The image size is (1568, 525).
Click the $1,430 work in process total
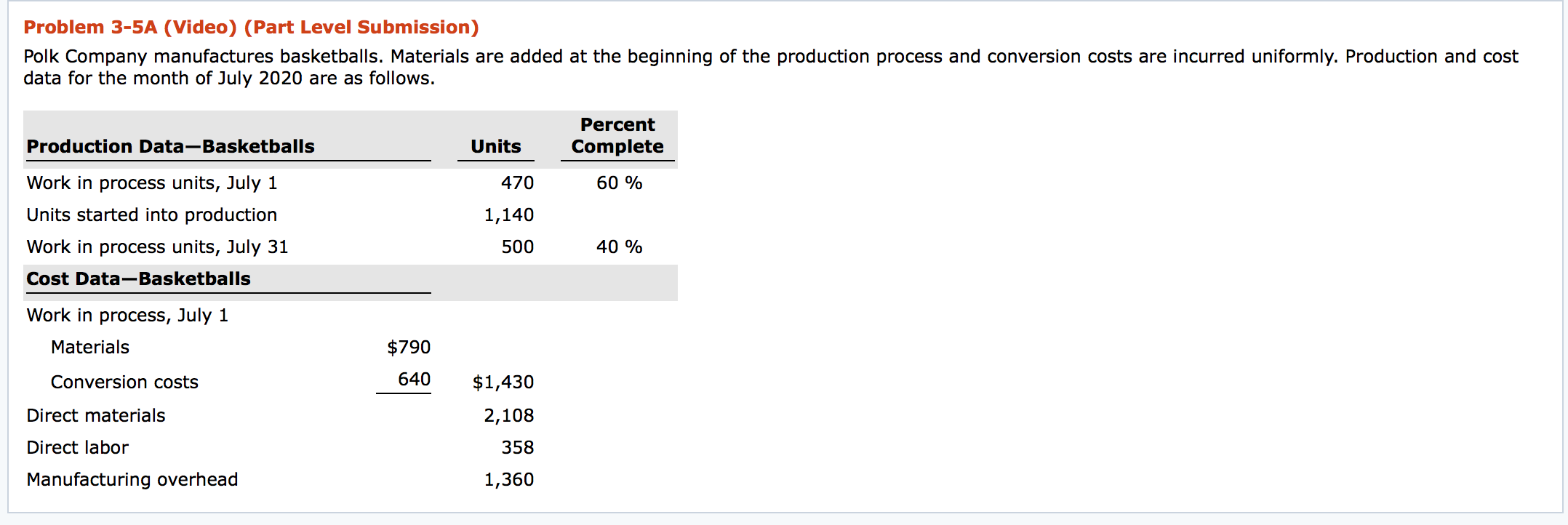[x=503, y=382]
